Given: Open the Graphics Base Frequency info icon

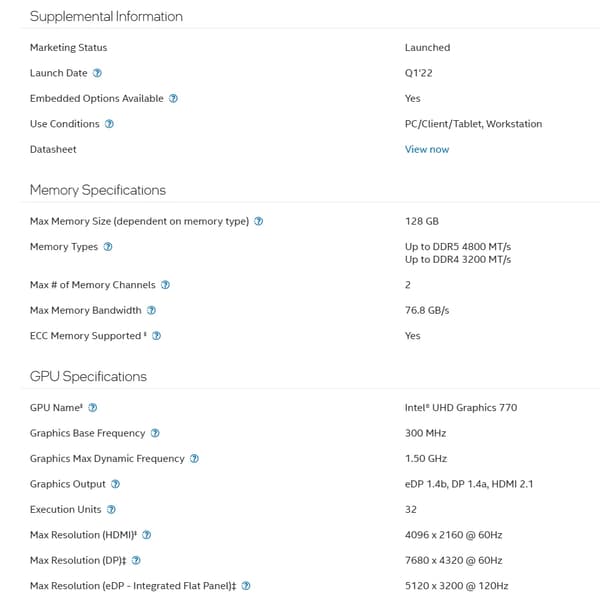Looking at the screenshot, I should click(155, 433).
